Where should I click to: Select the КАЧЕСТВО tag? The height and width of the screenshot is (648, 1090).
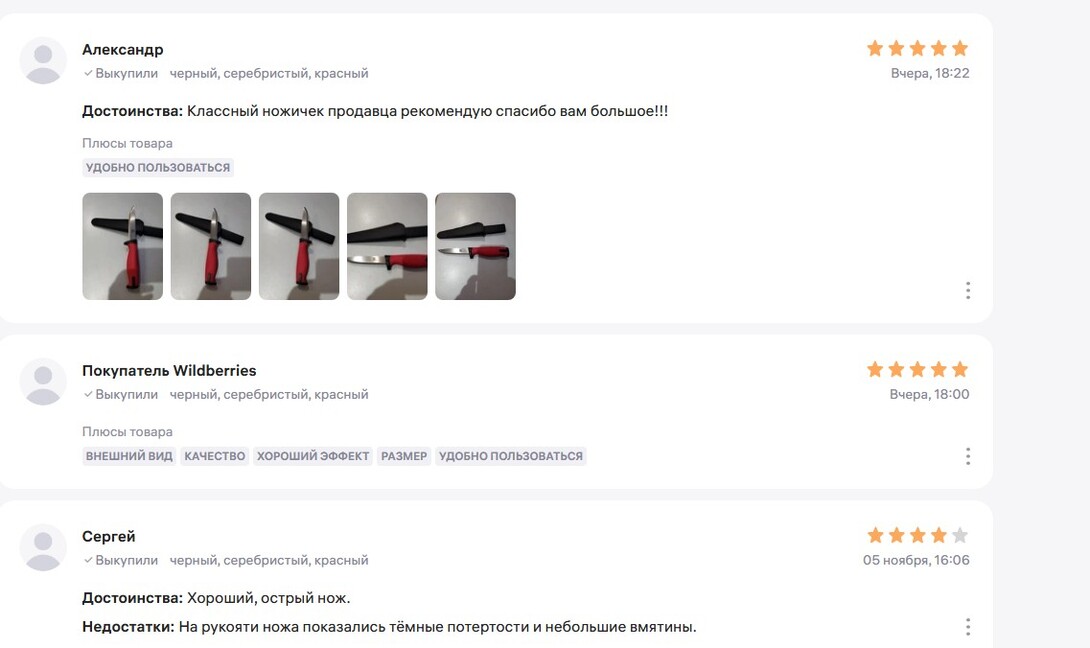[214, 456]
